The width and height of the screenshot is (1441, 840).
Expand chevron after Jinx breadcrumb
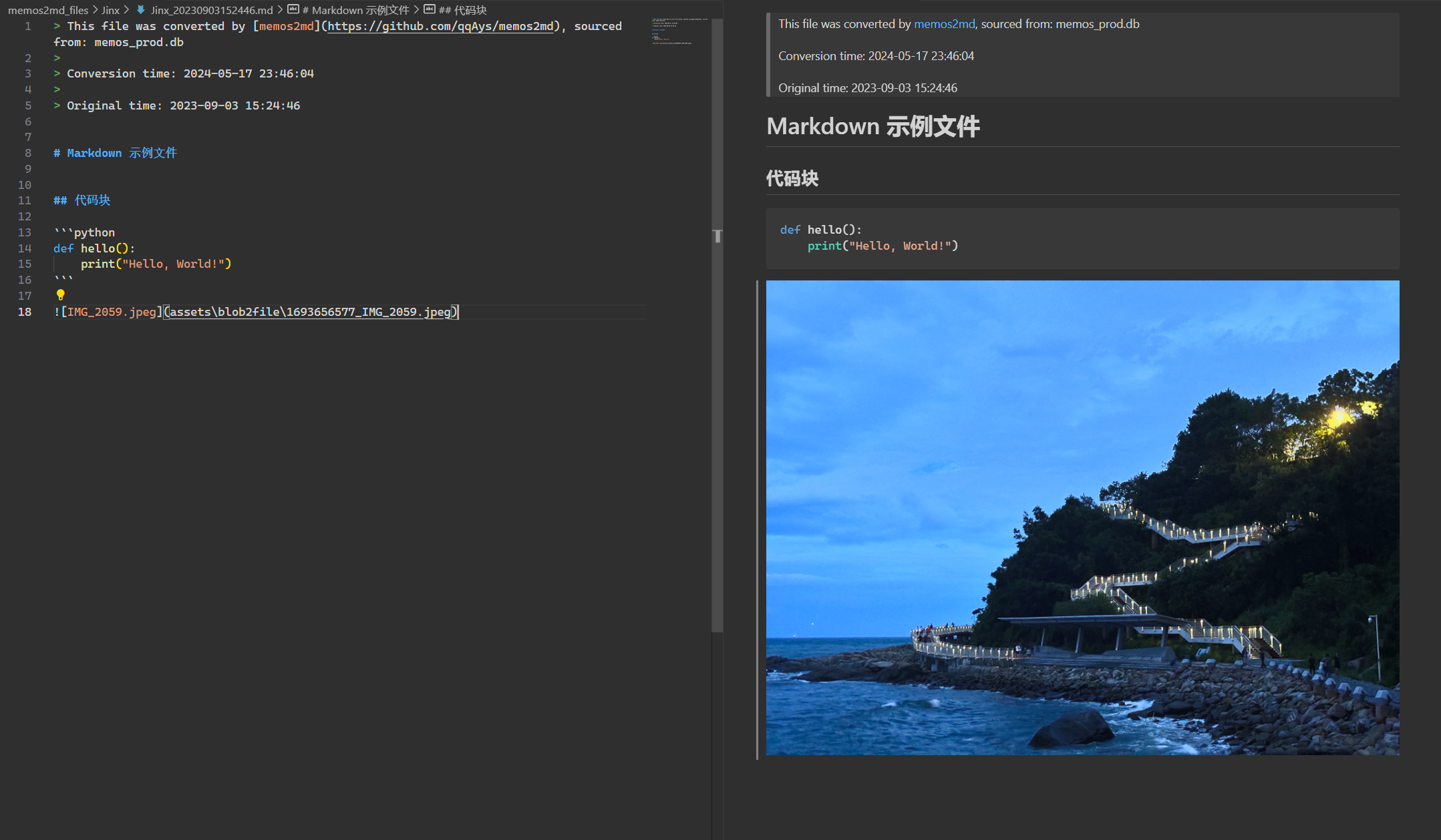tap(126, 9)
